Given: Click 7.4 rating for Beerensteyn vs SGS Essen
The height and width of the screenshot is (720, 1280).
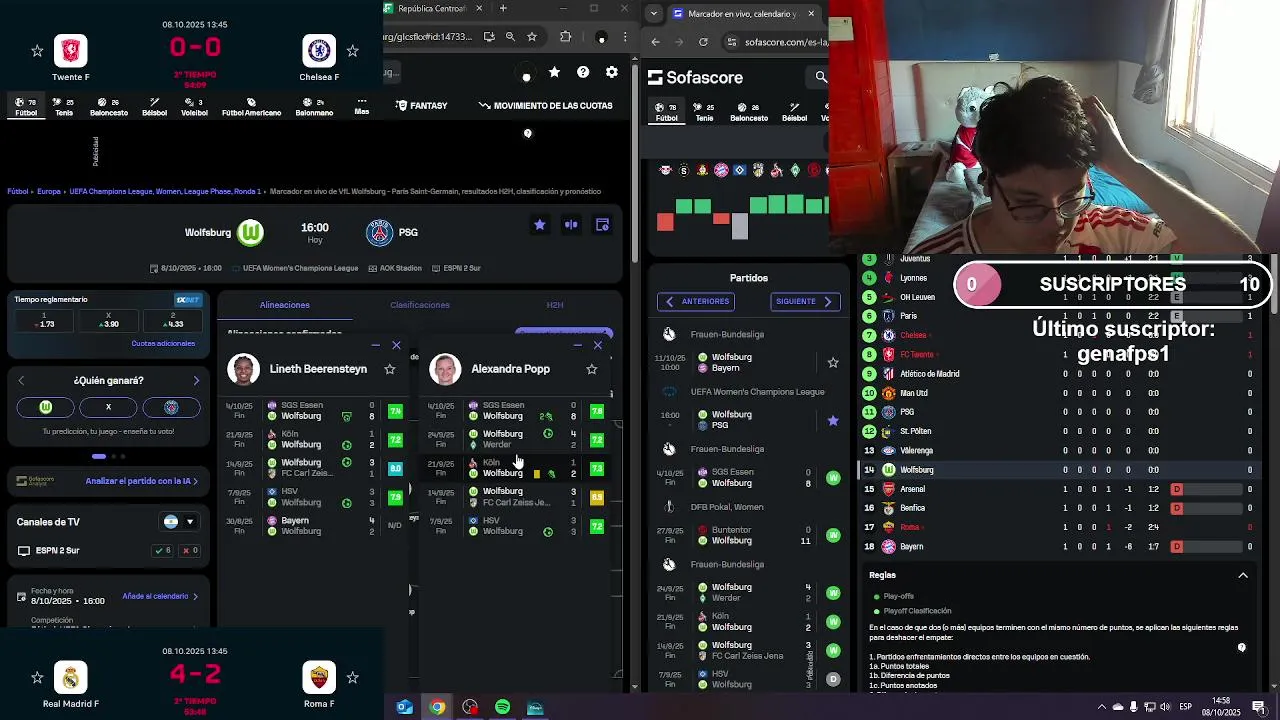Looking at the screenshot, I should click(395, 411).
